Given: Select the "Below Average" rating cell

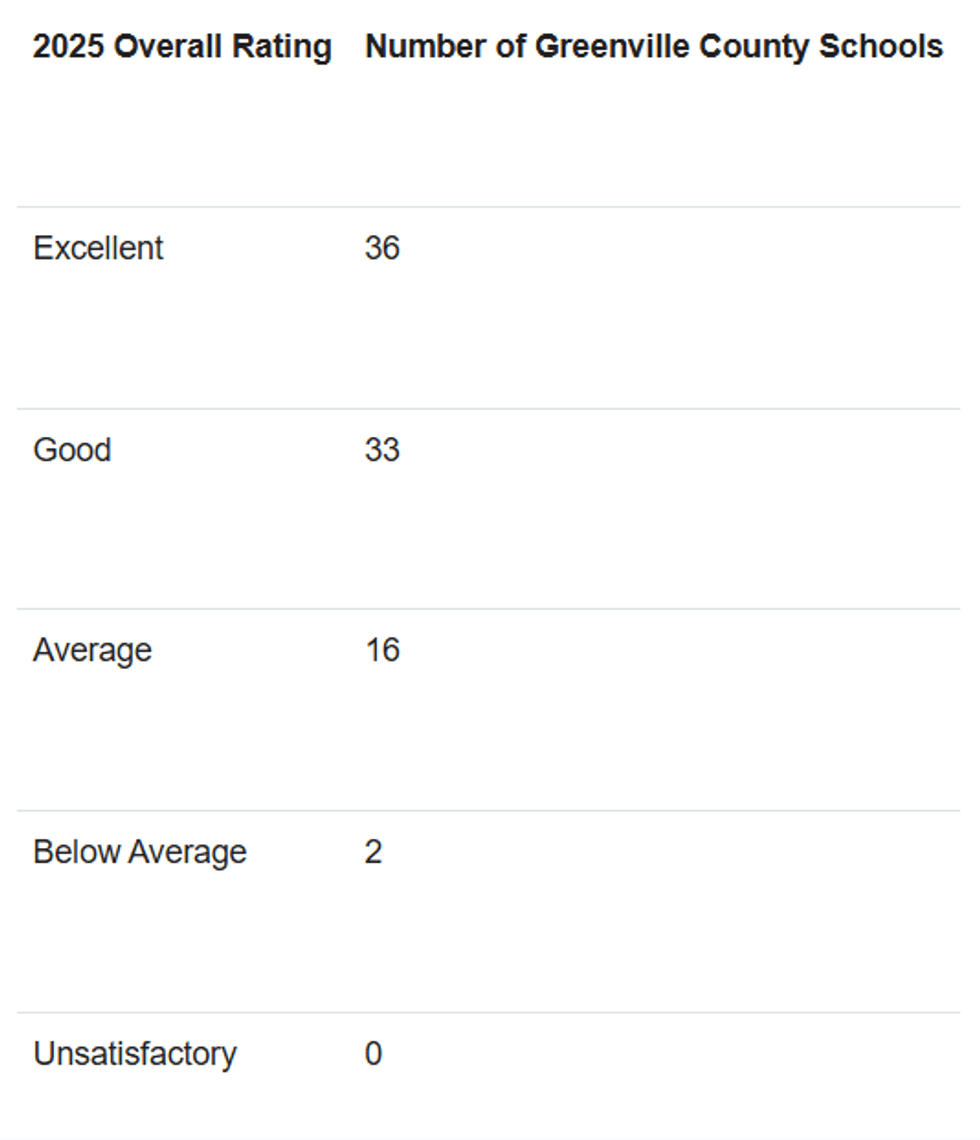Looking at the screenshot, I should tap(139, 853).
